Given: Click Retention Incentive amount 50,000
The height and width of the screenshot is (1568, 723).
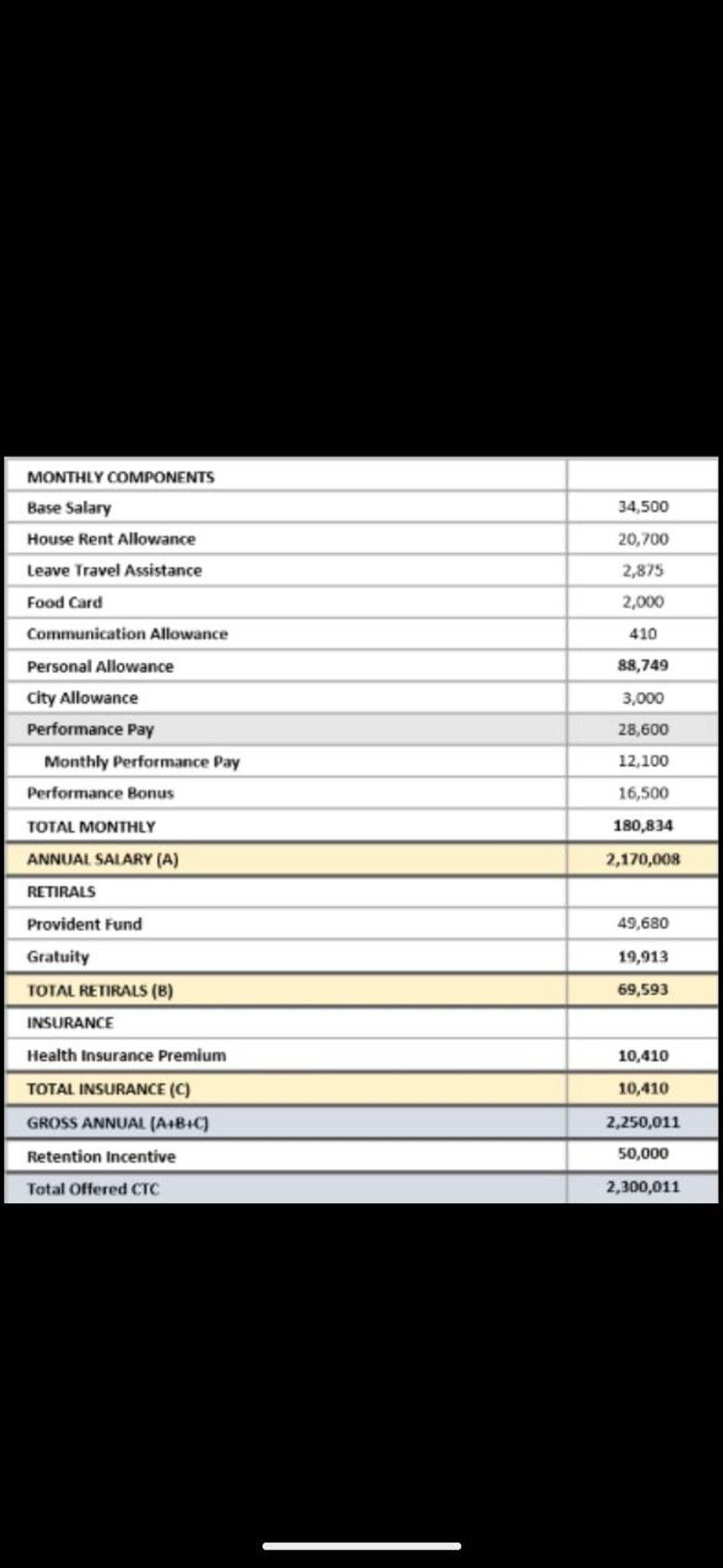Looking at the screenshot, I should (x=643, y=1154).
